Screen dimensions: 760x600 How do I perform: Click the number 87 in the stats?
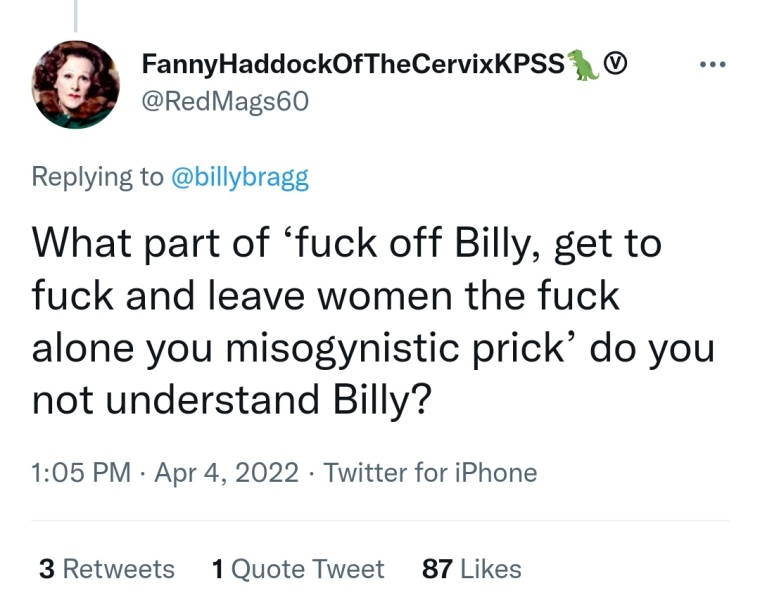tap(437, 569)
